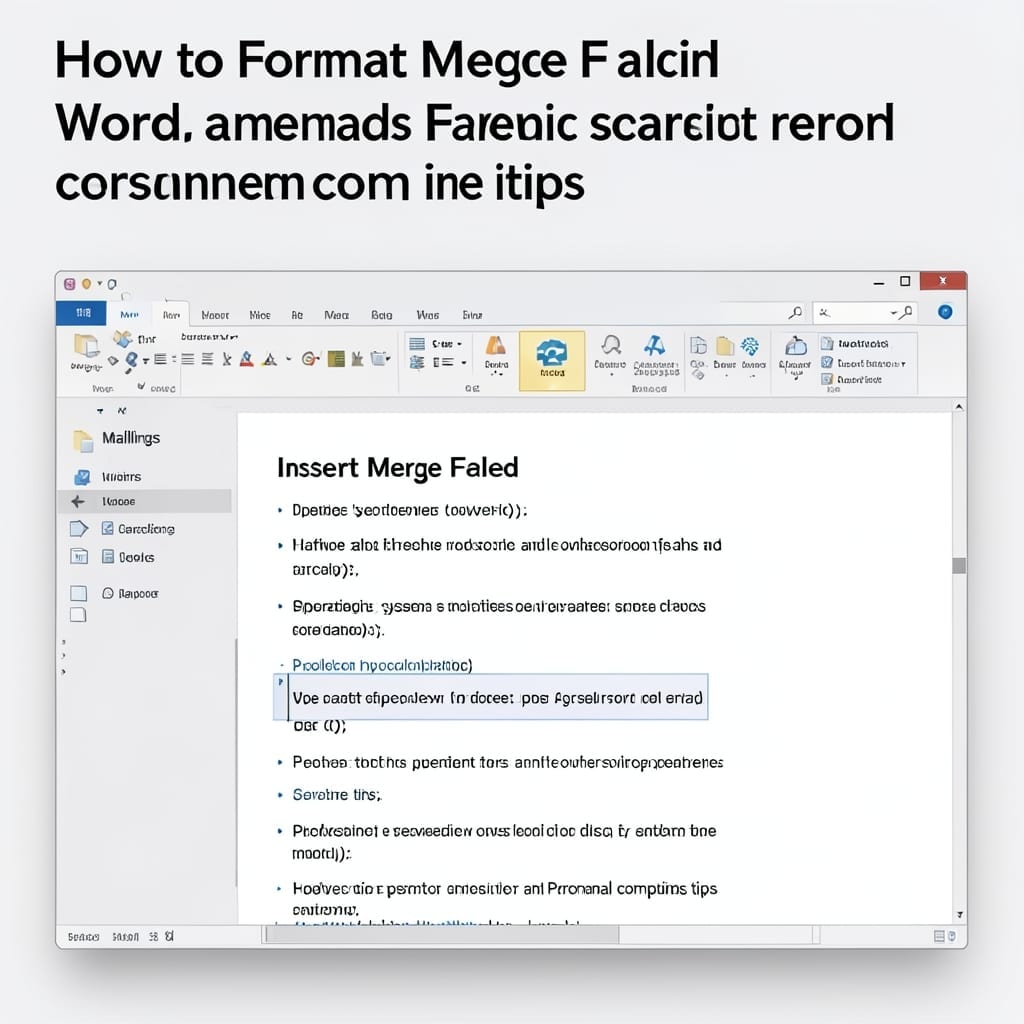Screen dimensions: 1024x1024
Task: Switch to the 'Wos' ribbon tab
Action: tap(428, 315)
